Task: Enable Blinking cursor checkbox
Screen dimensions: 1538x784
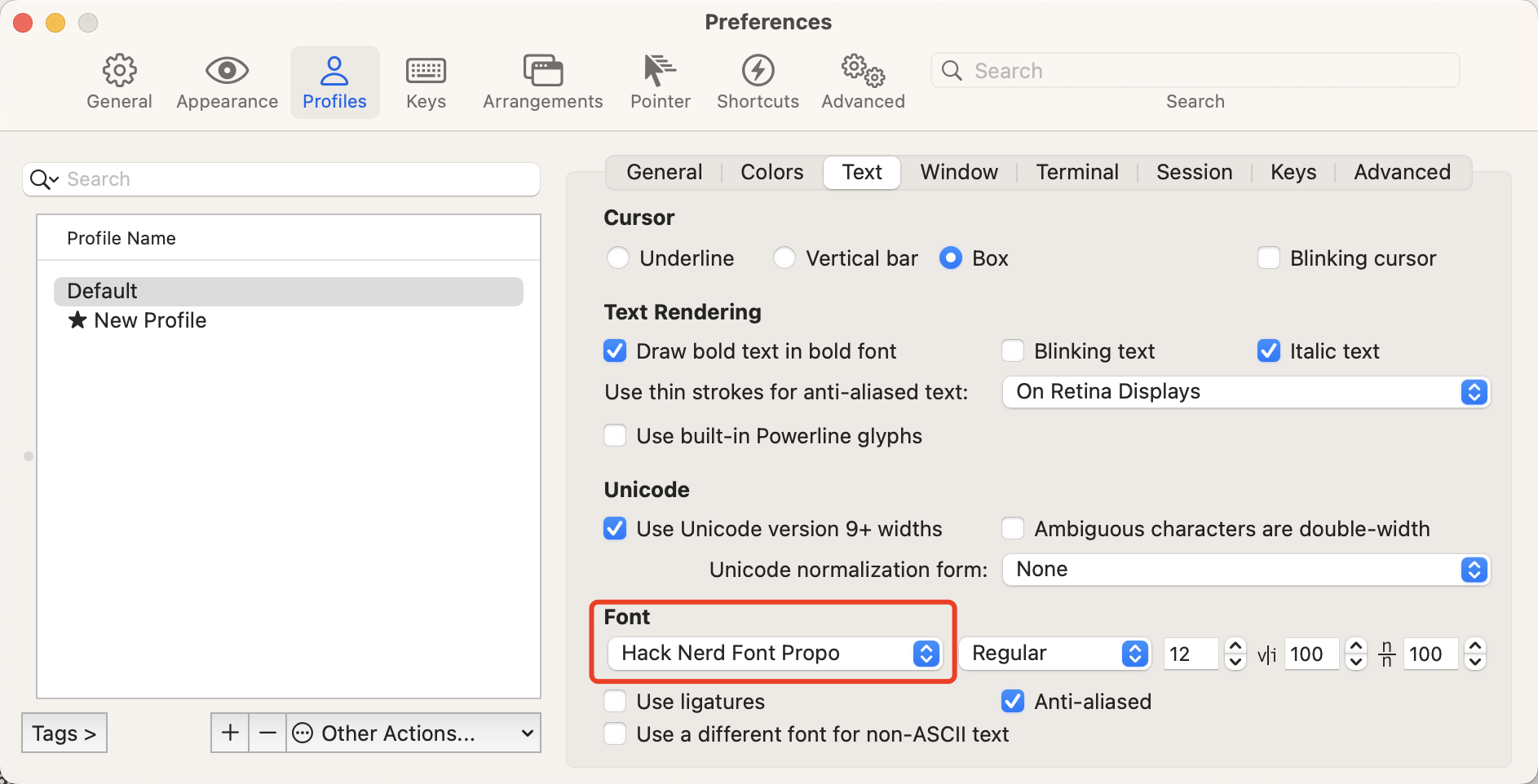Action: [1269, 258]
